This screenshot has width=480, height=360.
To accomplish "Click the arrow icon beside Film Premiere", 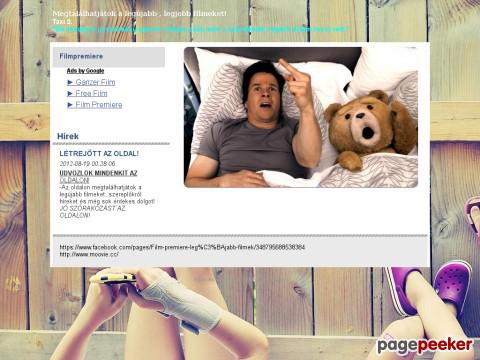I will tap(70, 105).
